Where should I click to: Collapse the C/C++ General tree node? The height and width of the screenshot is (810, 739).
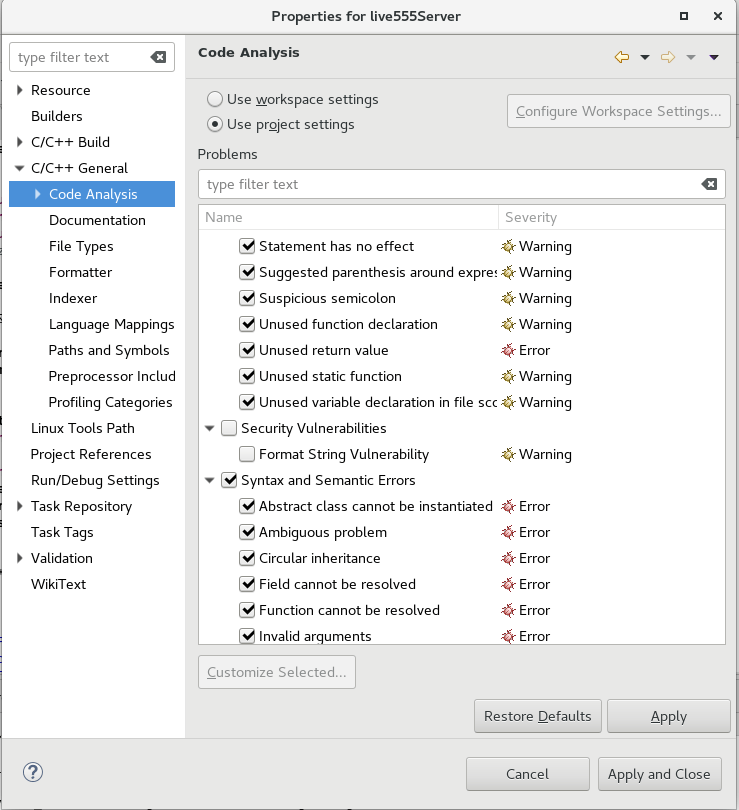pos(20,168)
